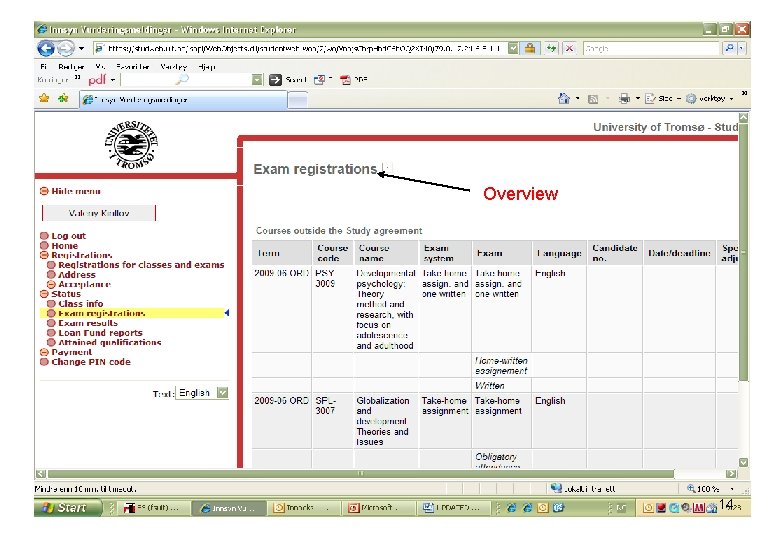The height and width of the screenshot is (540, 780).
Task: Click the red PDF icon on the toolbar
Action: (x=345, y=80)
